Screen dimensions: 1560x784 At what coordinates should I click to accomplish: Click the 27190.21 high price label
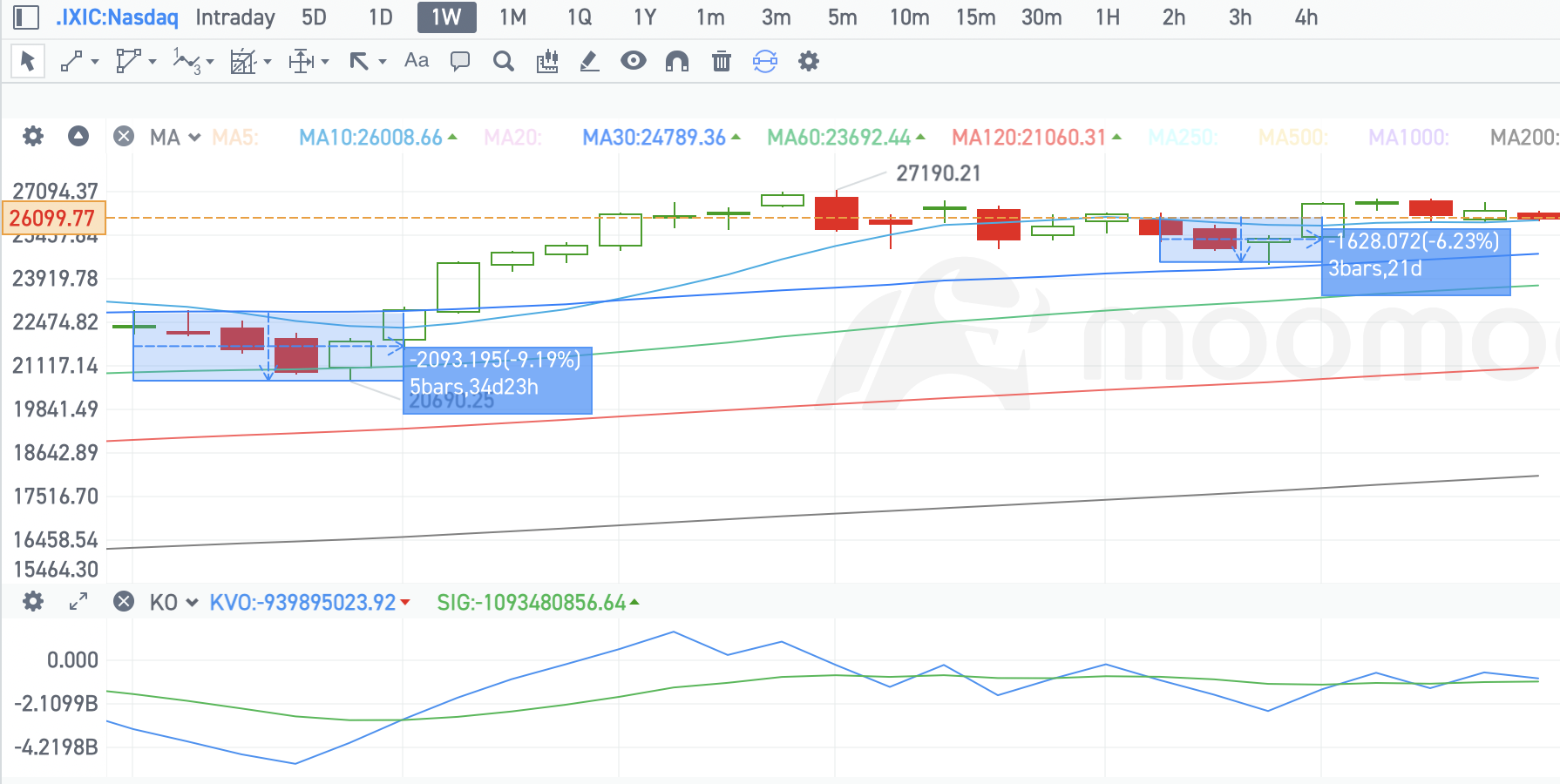pos(939,173)
